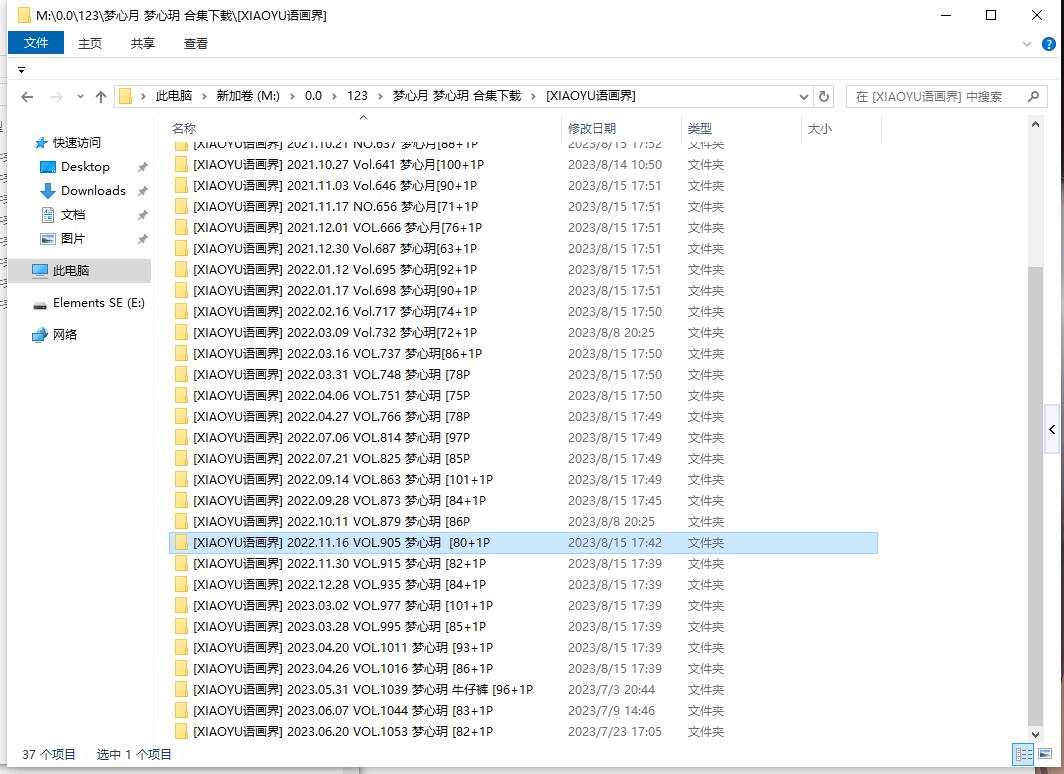
Task: Switch to the large thumbnails view icon
Action: tap(1044, 754)
